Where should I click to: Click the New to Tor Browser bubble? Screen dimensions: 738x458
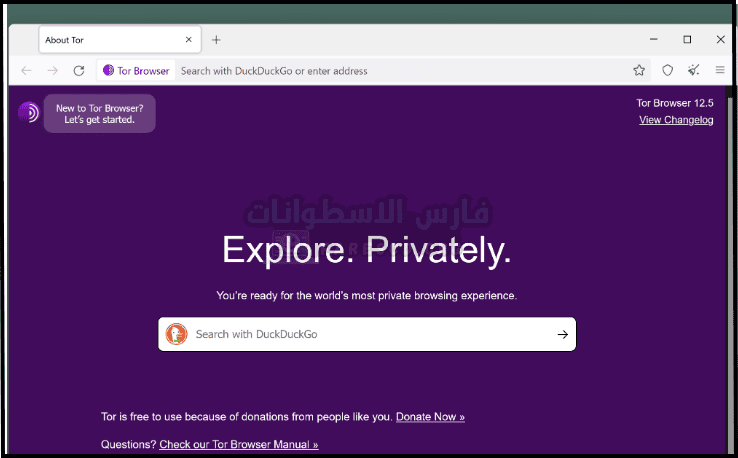[x=99, y=113]
